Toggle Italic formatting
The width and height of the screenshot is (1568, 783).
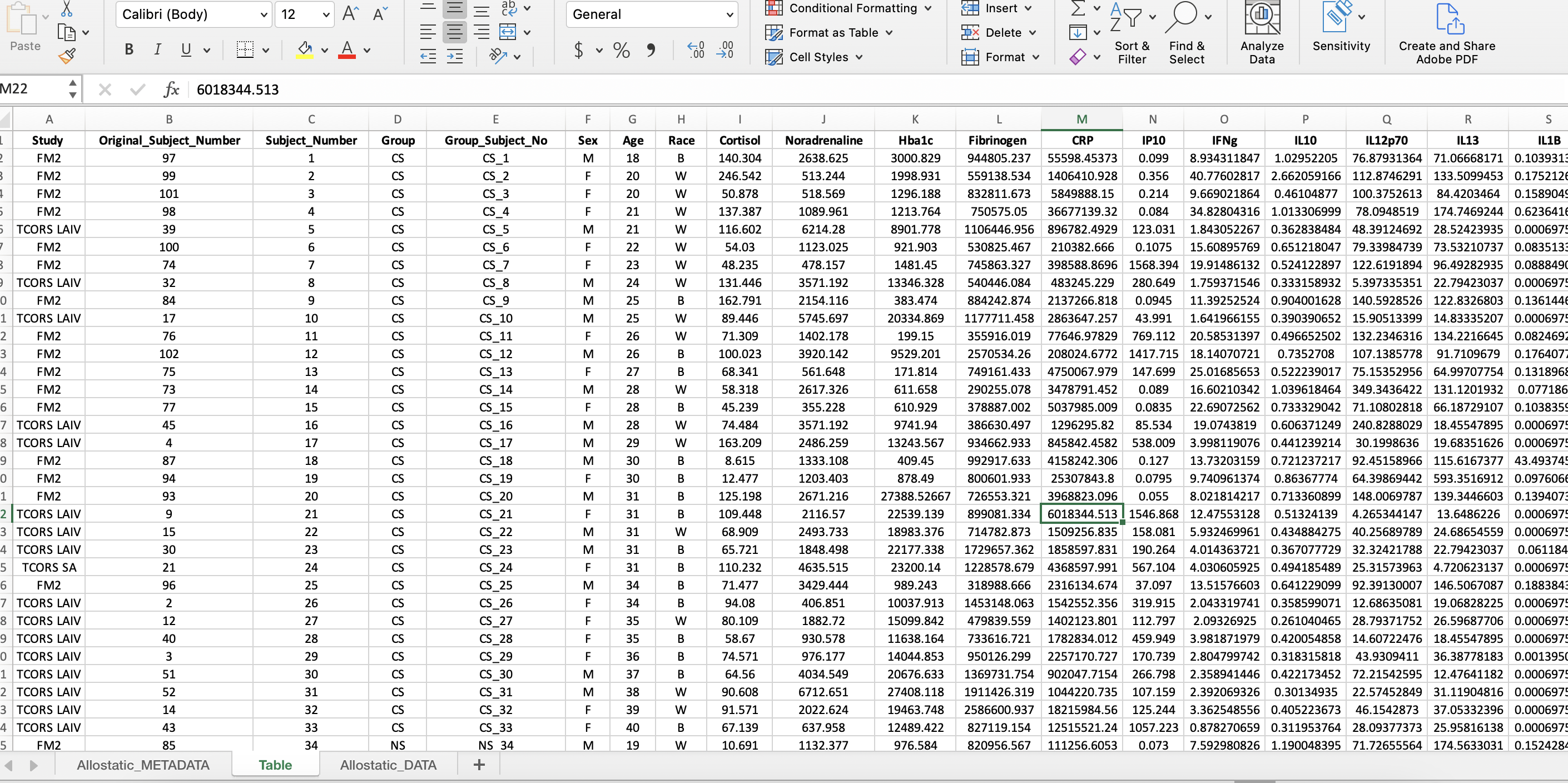pos(157,50)
